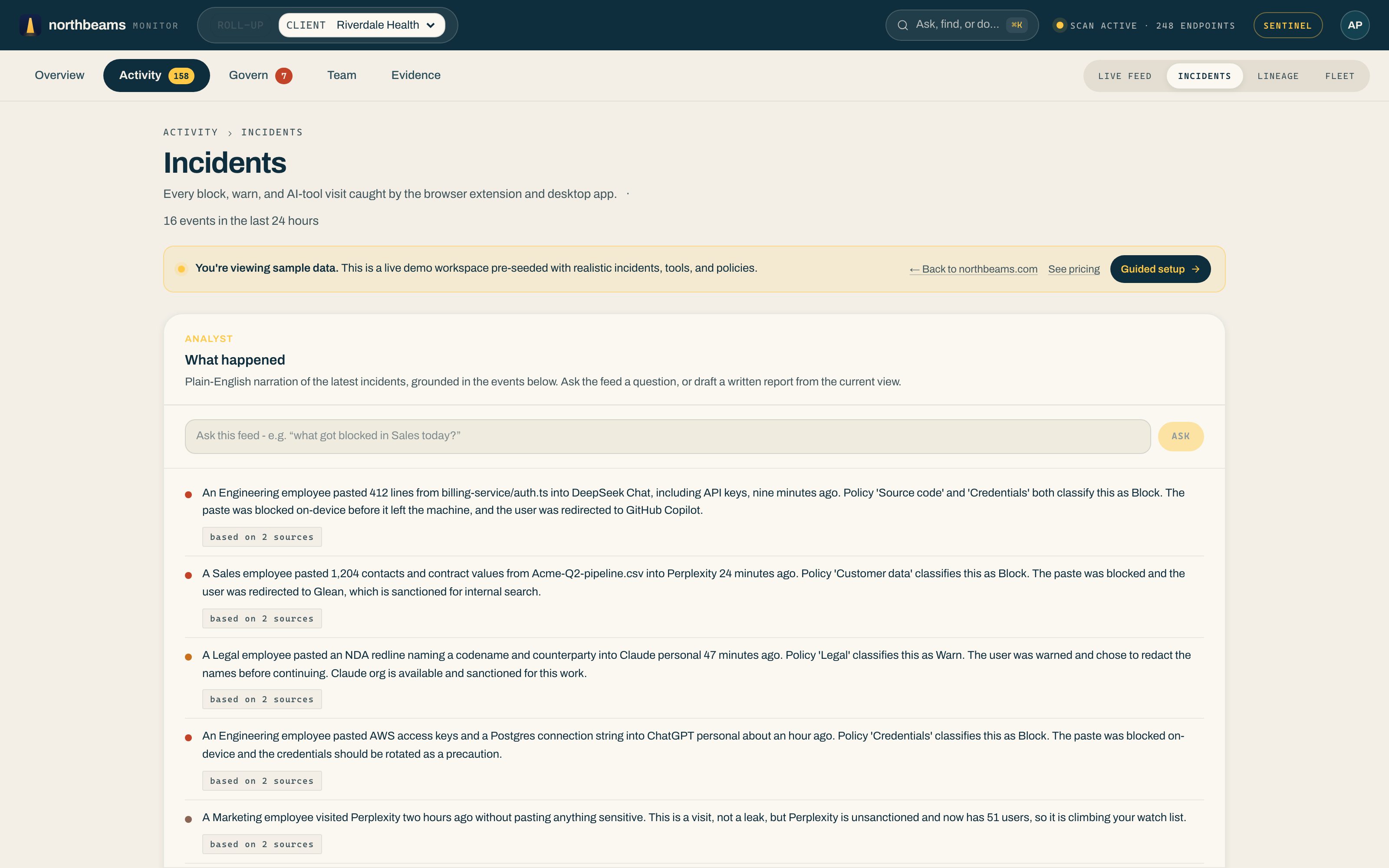Open the See pricing link
The height and width of the screenshot is (868, 1389).
[1074, 269]
